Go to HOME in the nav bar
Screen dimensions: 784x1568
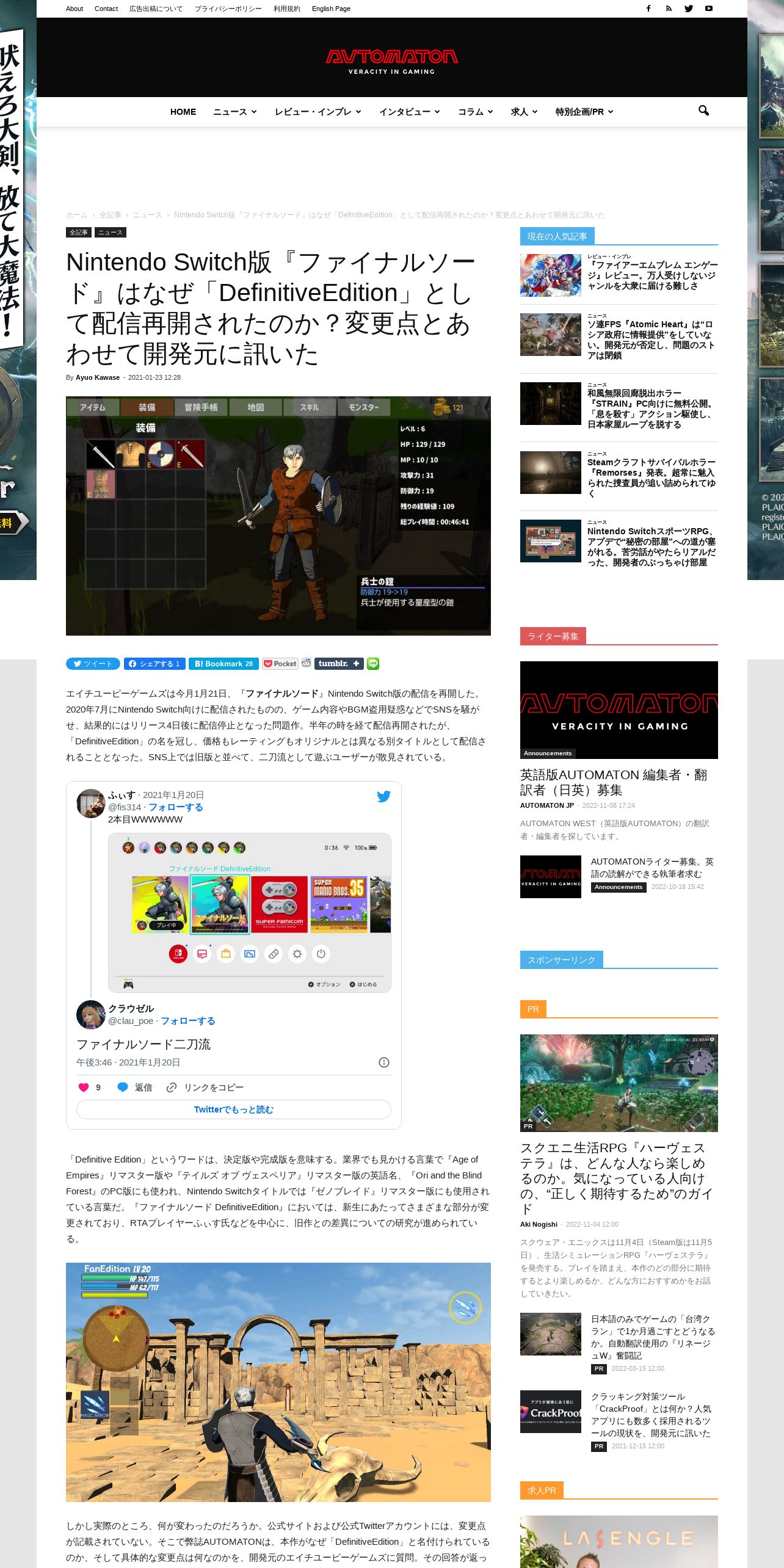[x=183, y=112]
